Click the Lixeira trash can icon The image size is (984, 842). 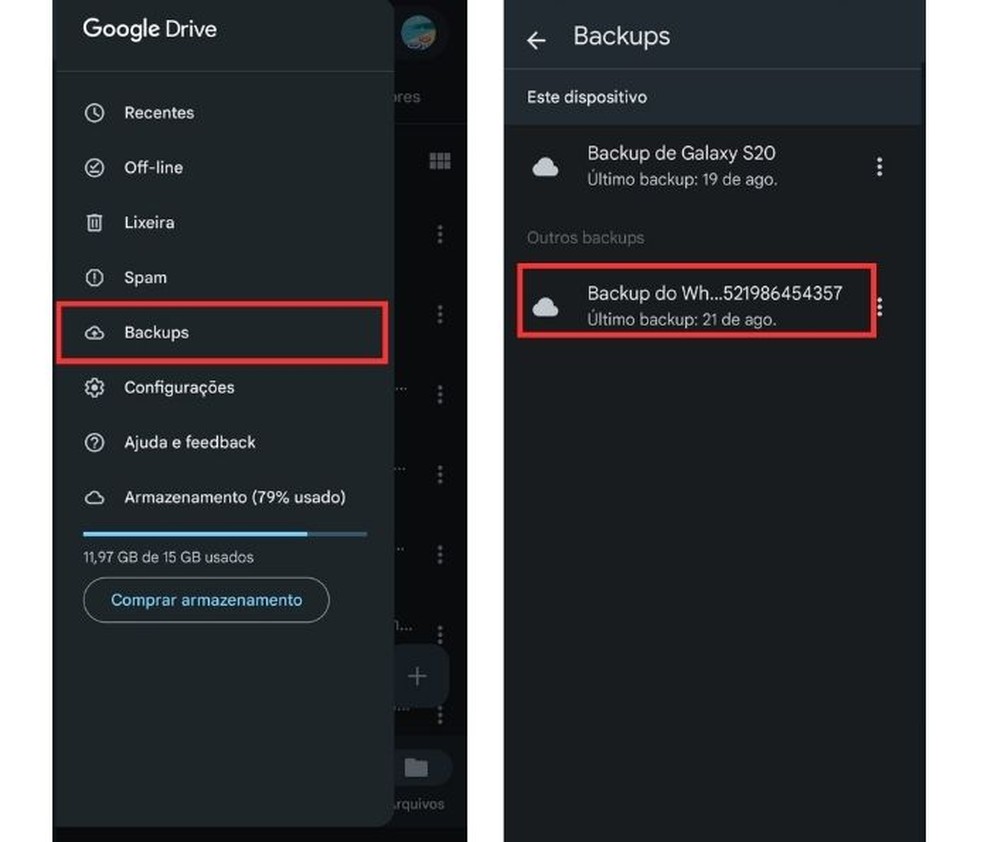(94, 223)
